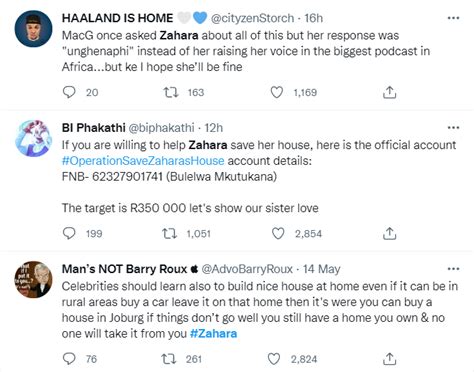
Task: Share the AdvoBarryRoux tweet
Action: point(389,359)
